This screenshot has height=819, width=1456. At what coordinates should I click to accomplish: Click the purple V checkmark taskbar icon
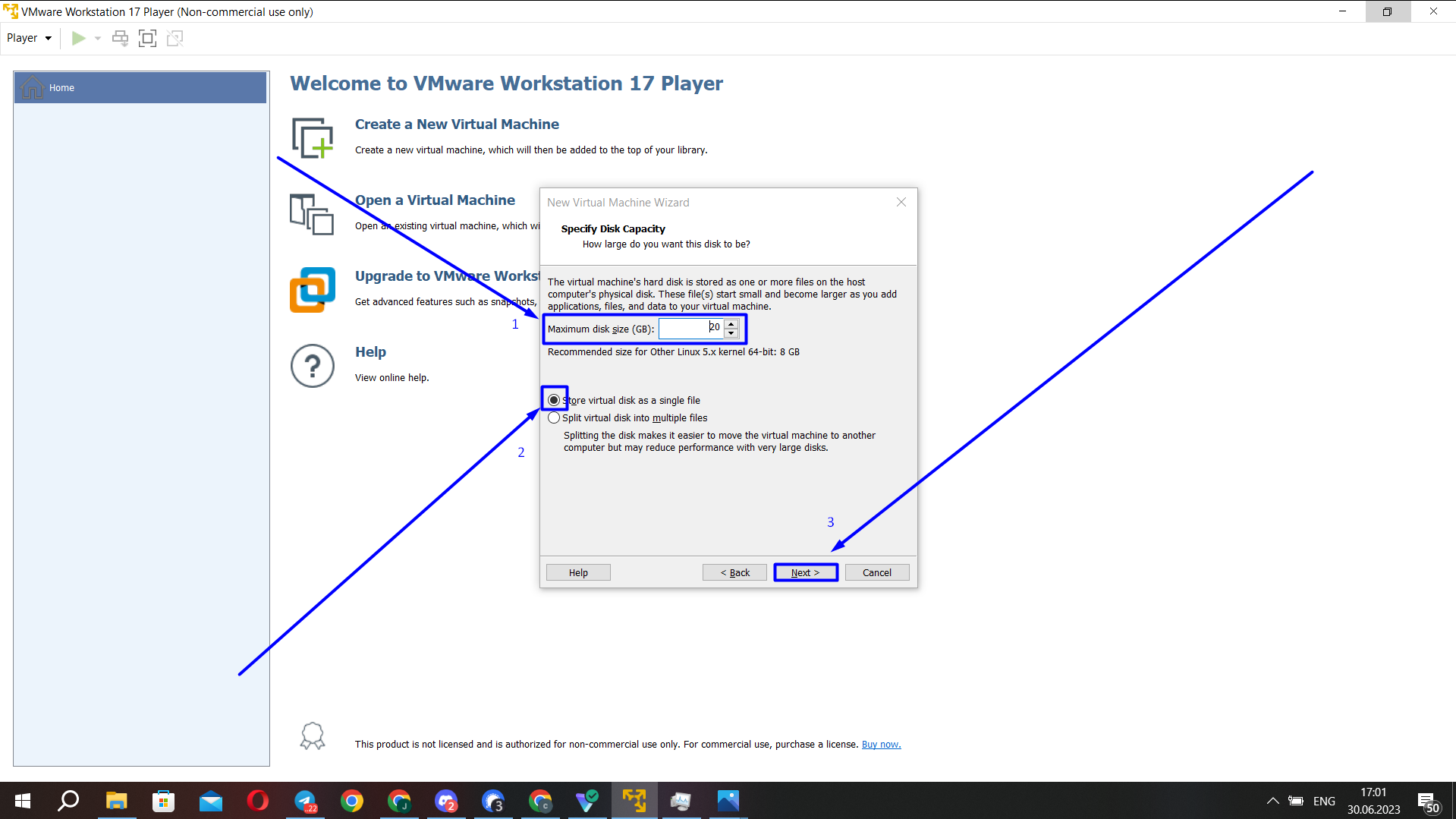pos(587,801)
